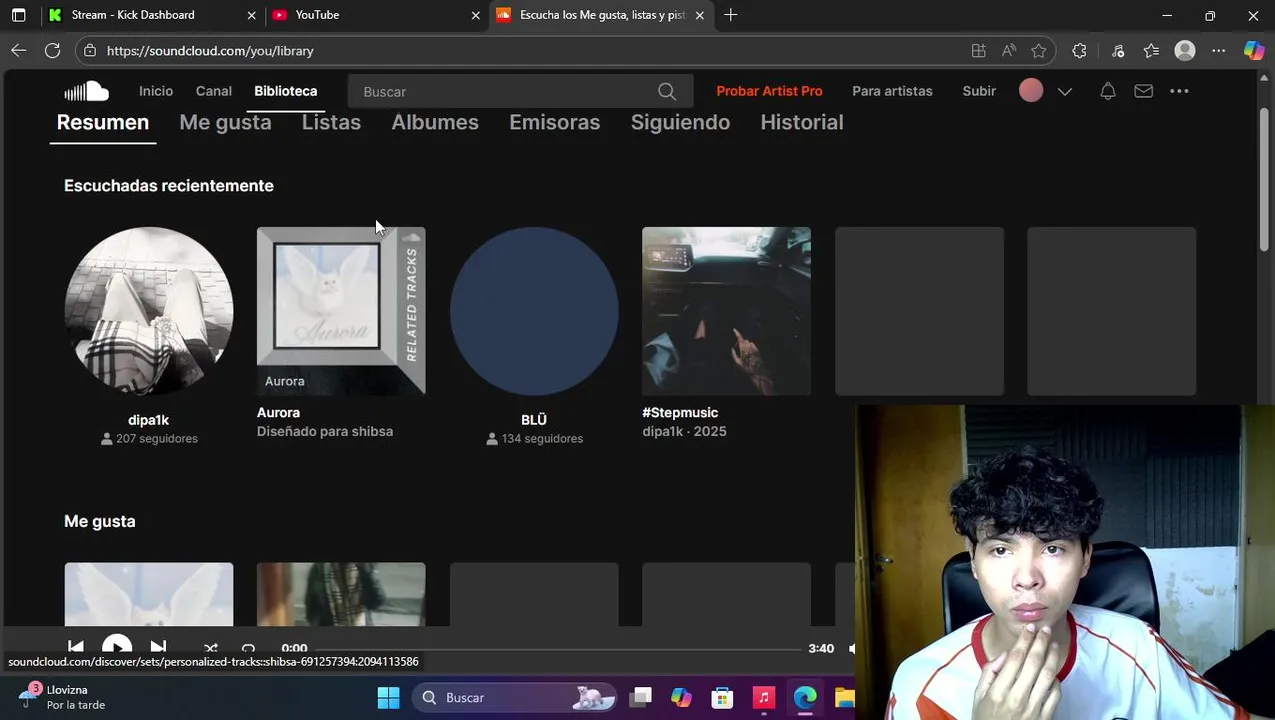Open the Siguiendo library tab
Screen dimensions: 1275x720
tap(680, 122)
